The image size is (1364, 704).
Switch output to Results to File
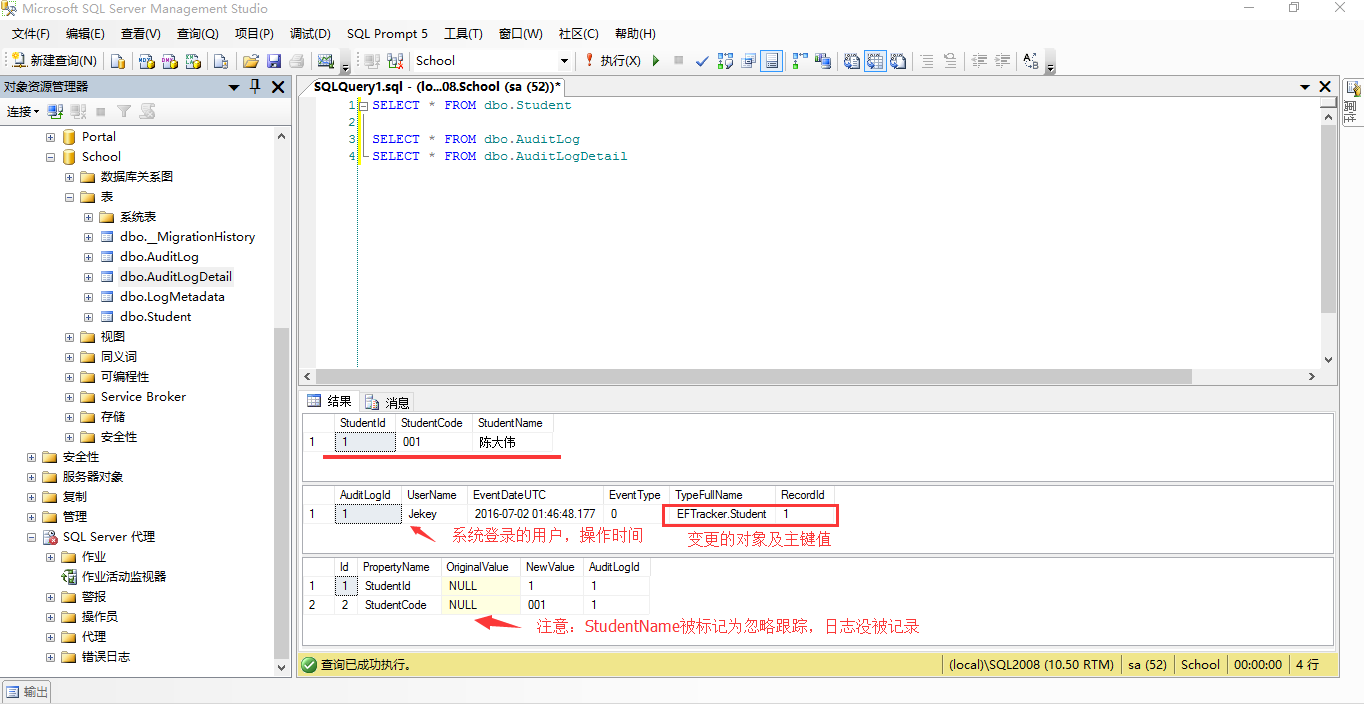click(x=898, y=61)
